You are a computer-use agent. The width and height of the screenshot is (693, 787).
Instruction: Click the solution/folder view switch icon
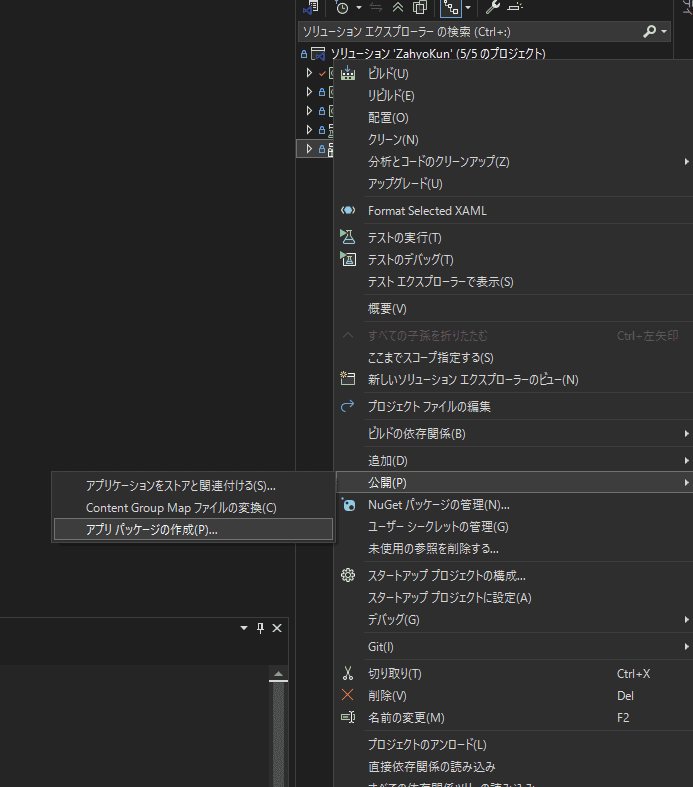point(311,8)
